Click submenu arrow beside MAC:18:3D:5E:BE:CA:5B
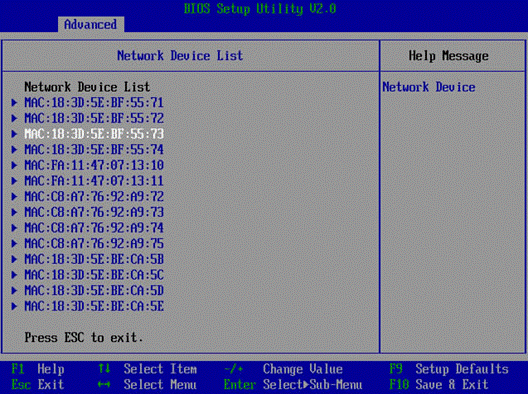Image resolution: width=528 pixels, height=394 pixels. 14,259
